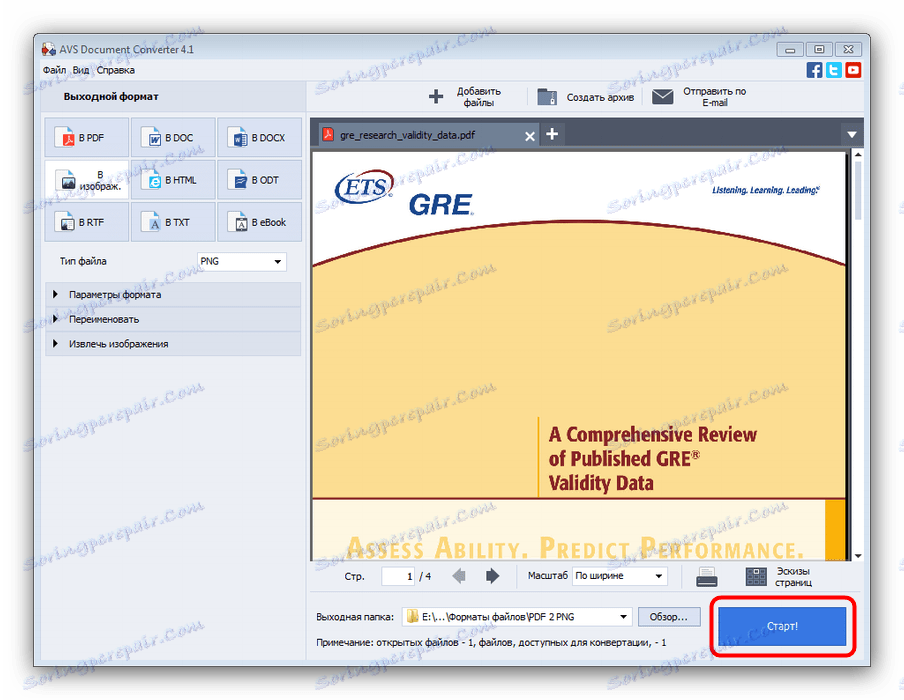Open the Twitter page icon

834,70
